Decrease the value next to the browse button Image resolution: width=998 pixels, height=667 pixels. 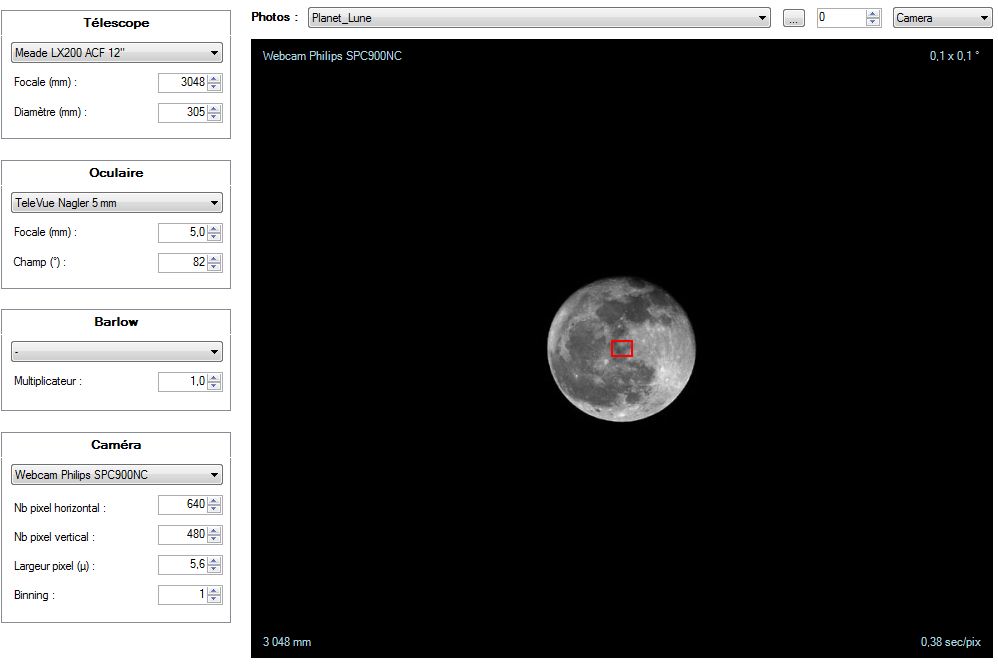pyautogui.click(x=873, y=22)
